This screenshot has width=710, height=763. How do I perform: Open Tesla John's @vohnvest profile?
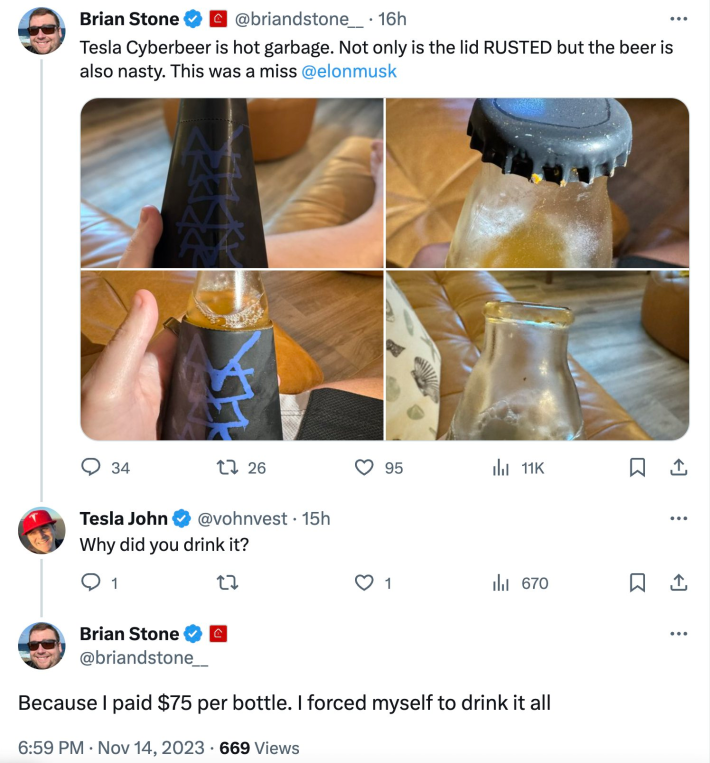pyautogui.click(x=242, y=519)
